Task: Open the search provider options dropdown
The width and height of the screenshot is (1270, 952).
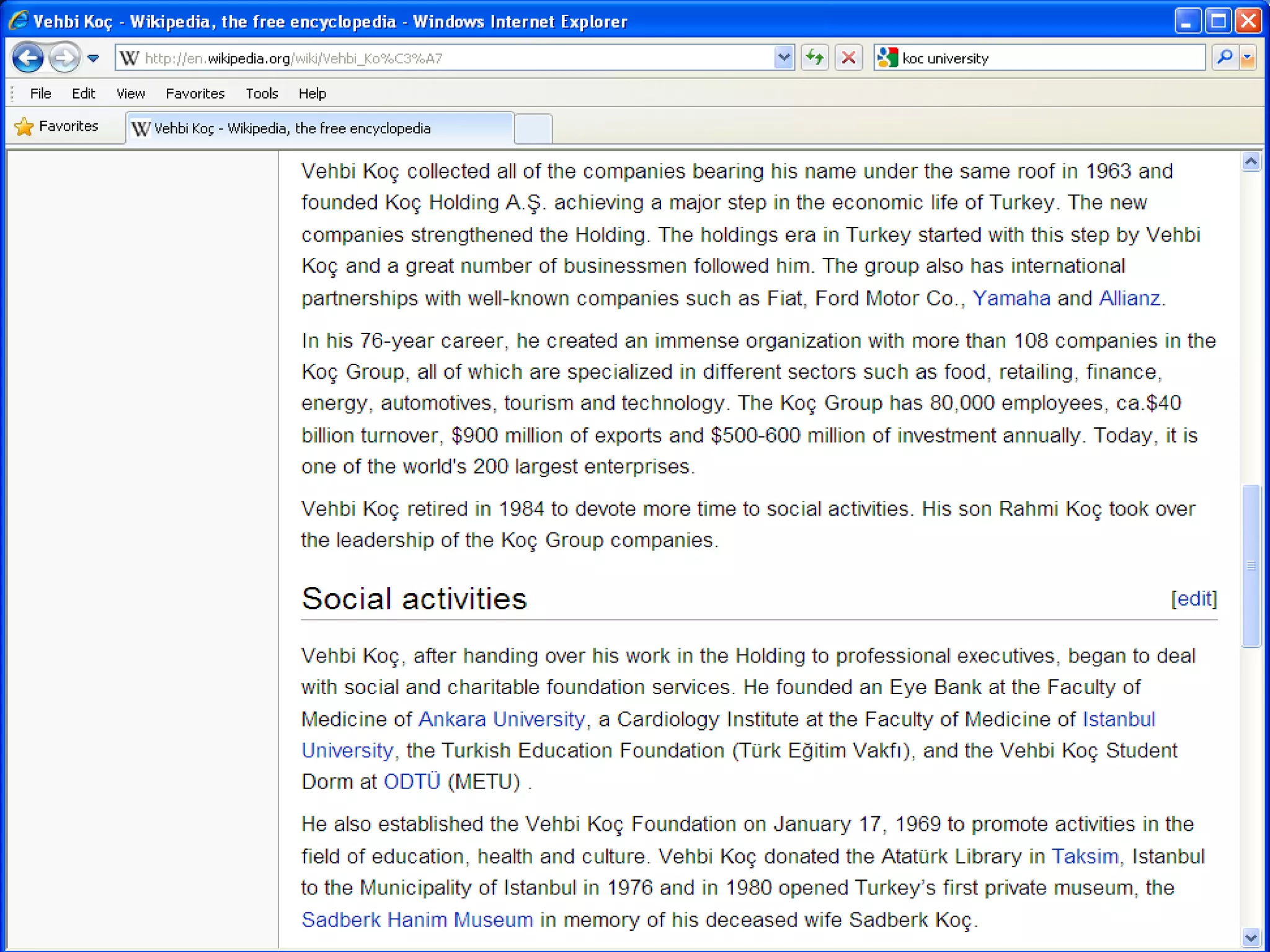Action: pyautogui.click(x=1248, y=58)
